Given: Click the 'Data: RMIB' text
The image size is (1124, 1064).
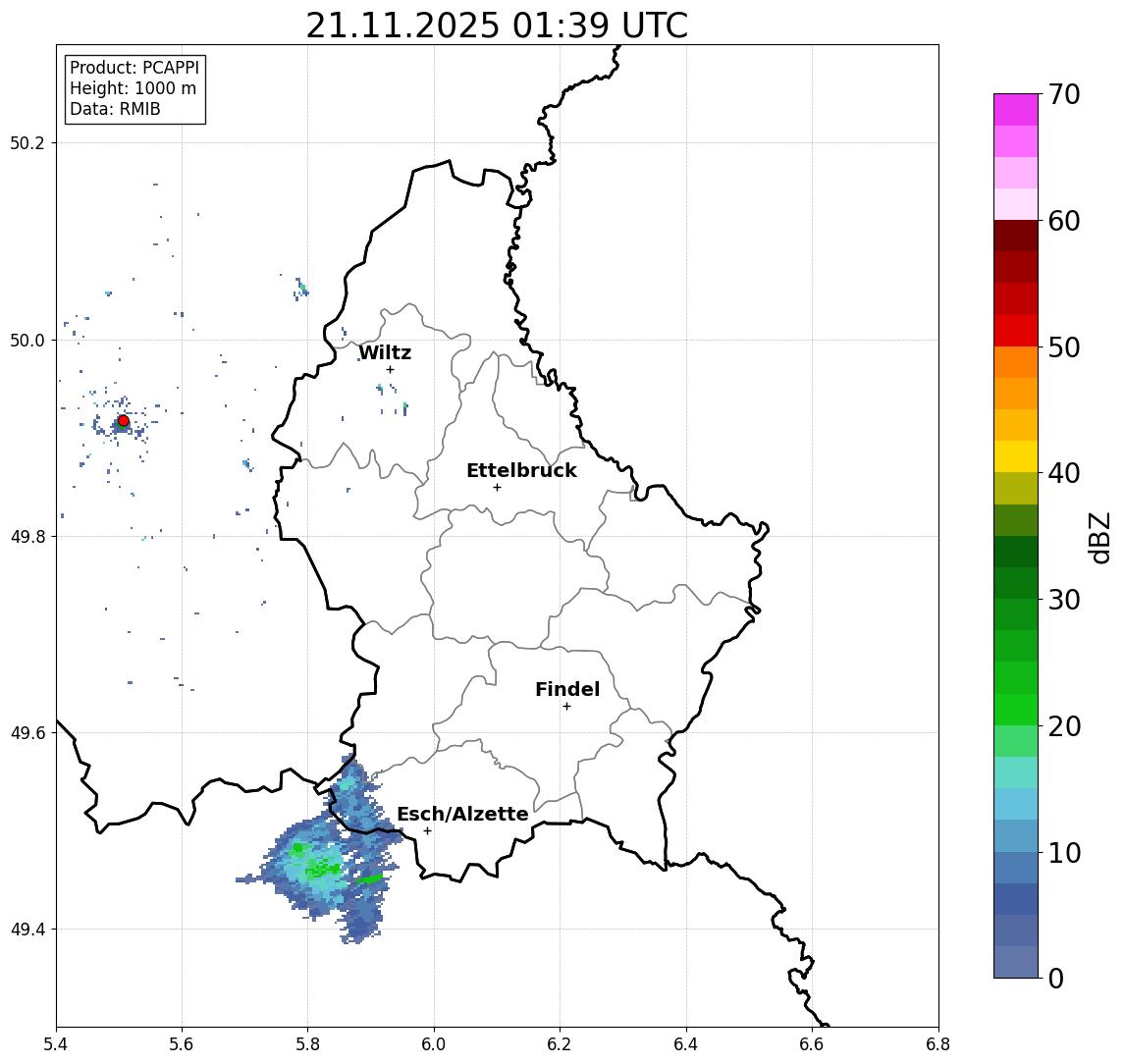Looking at the screenshot, I should (x=115, y=109).
